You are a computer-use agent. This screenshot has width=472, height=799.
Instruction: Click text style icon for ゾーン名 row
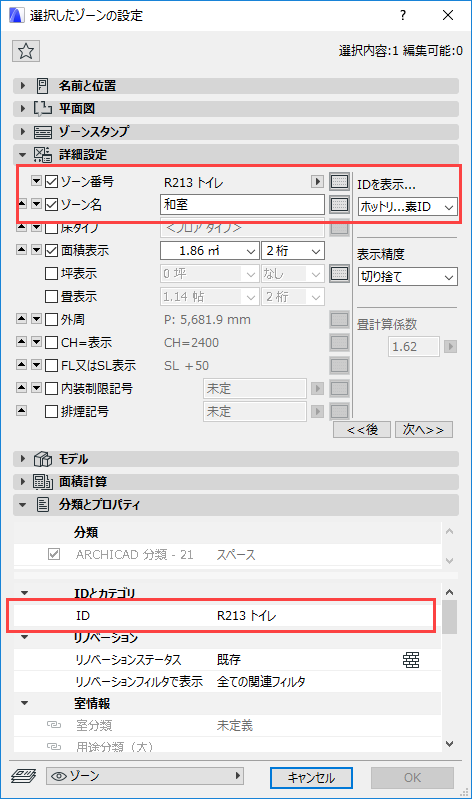tap(339, 204)
